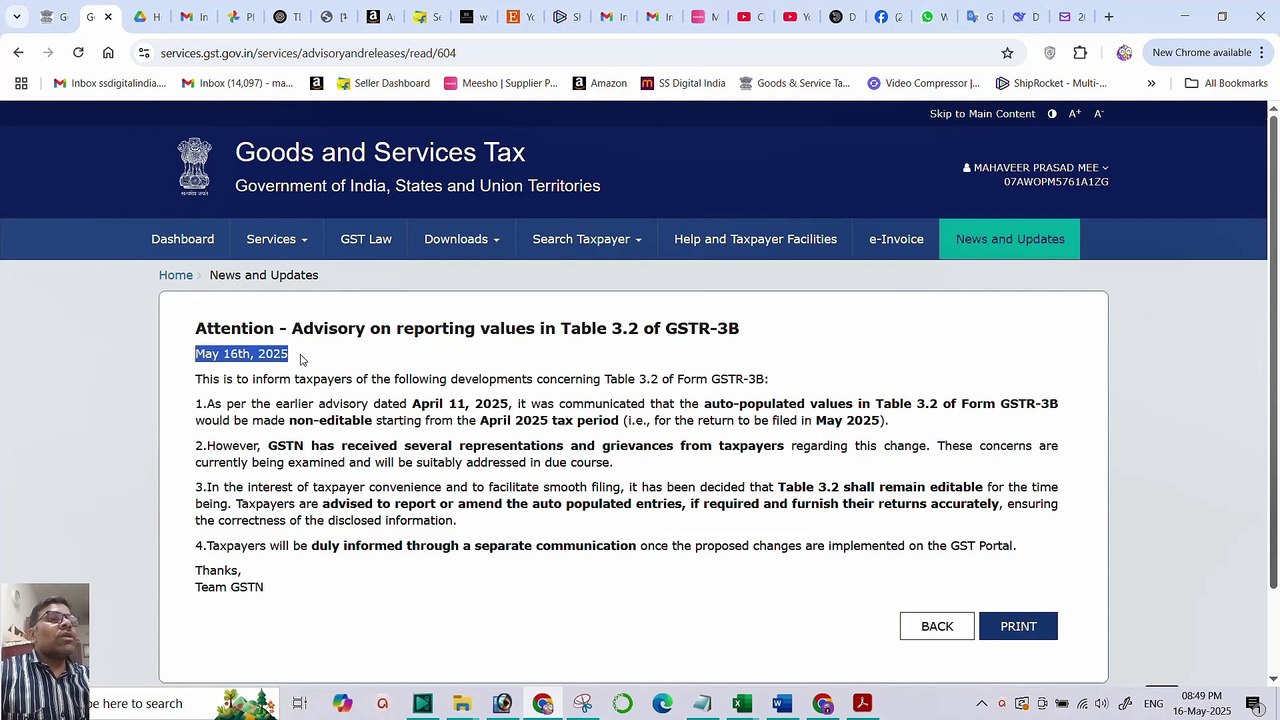Click the BACK button
The height and width of the screenshot is (720, 1280).
(937, 626)
